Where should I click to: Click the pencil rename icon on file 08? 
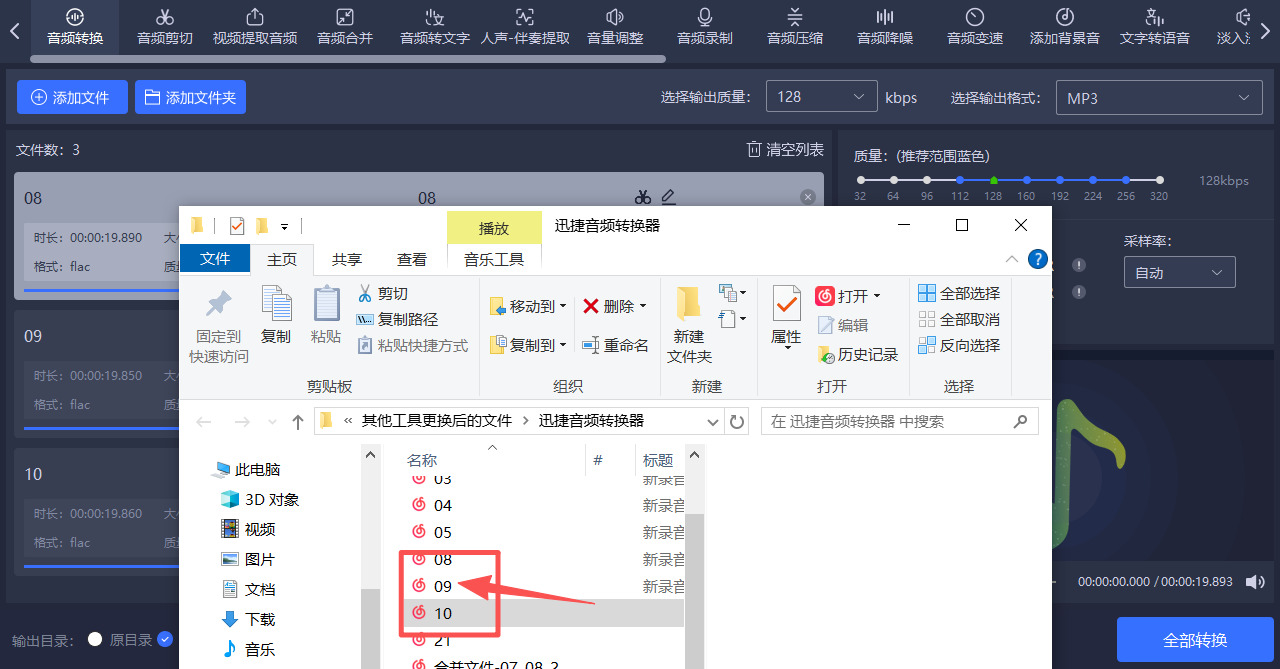pyautogui.click(x=669, y=197)
